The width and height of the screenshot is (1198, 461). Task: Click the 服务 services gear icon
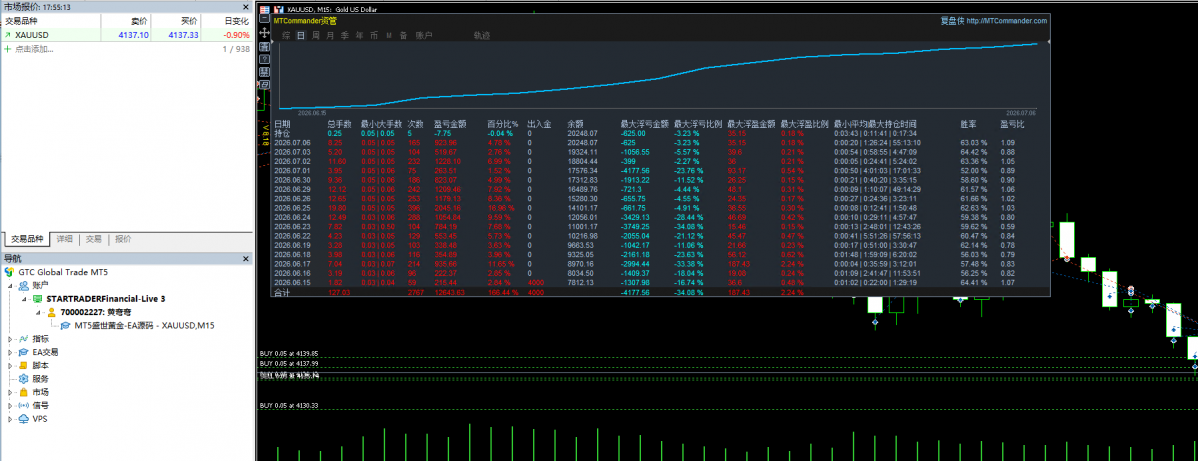[x=24, y=378]
